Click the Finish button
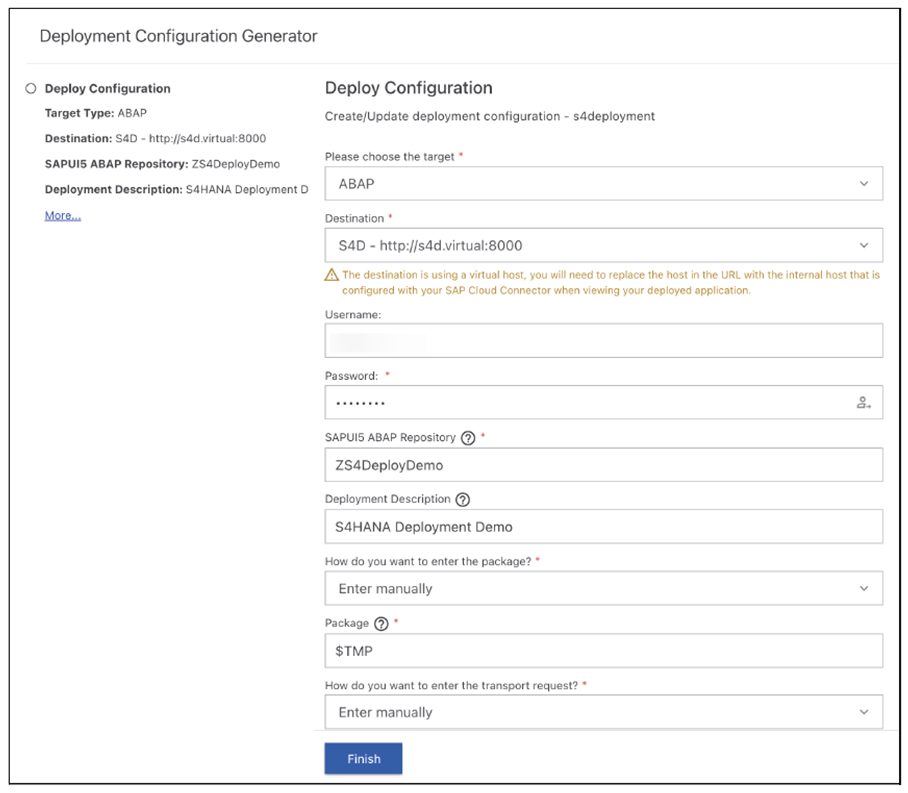The image size is (908, 793). coord(363,758)
